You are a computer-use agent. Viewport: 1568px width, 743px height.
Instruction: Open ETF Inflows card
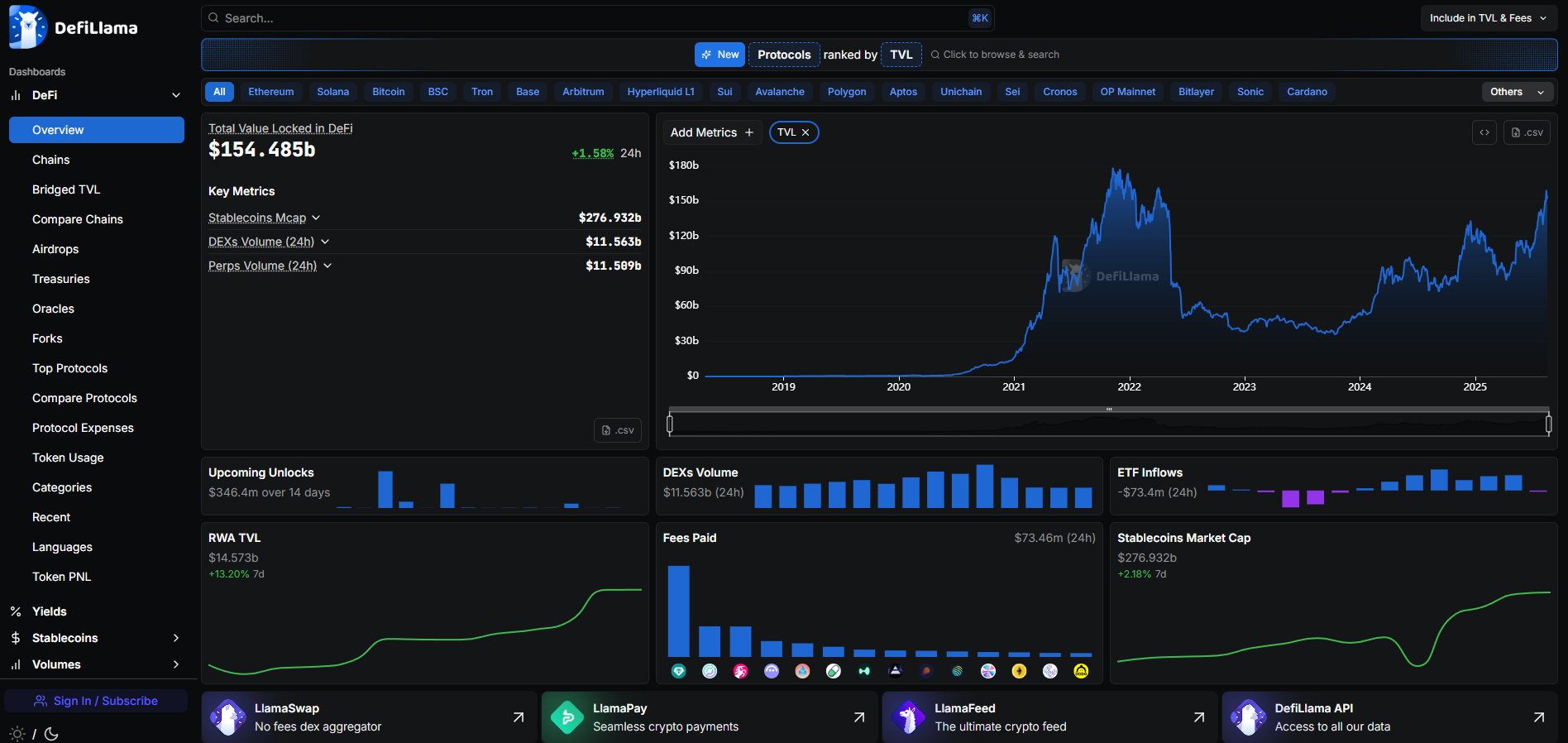pyautogui.click(x=1333, y=487)
